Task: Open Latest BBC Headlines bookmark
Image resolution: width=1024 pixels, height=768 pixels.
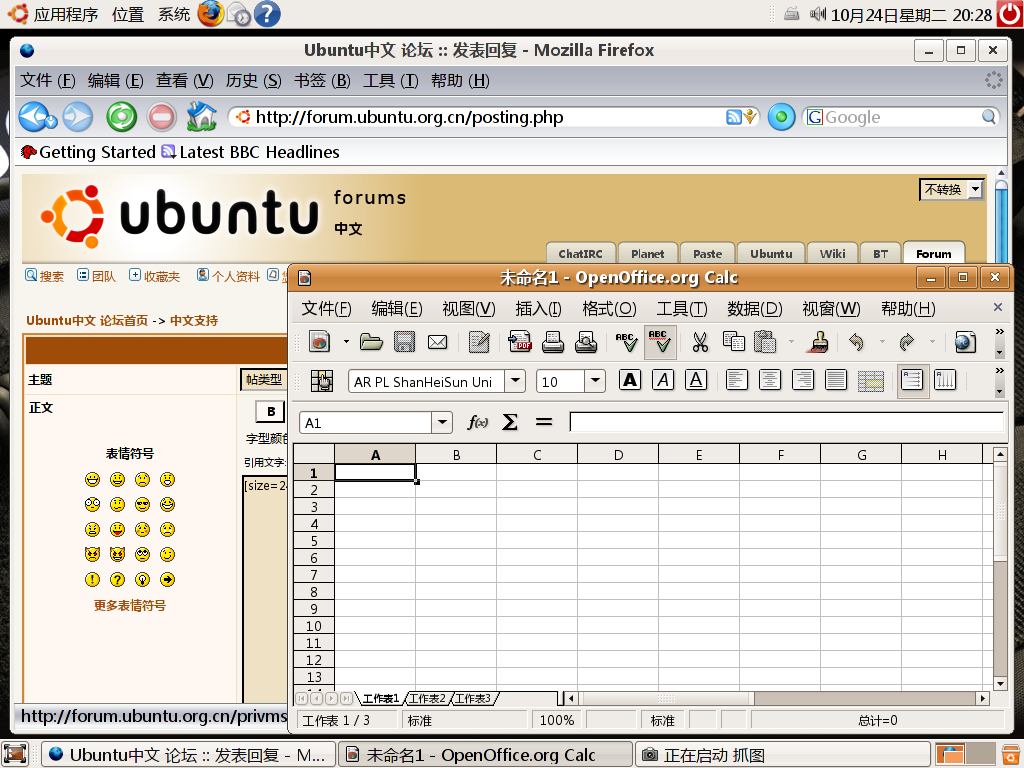Action: coord(251,152)
